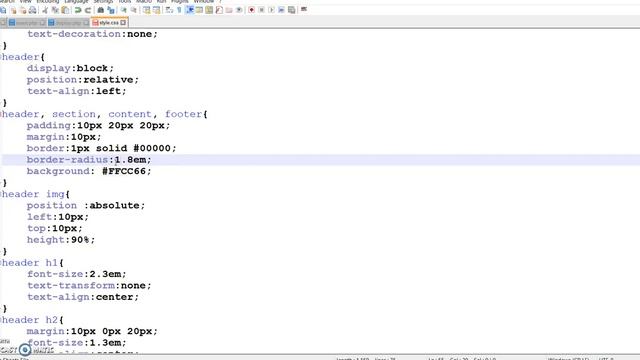The height and width of the screenshot is (360, 640).
Task: Collapse the 'header h2{' block
Action: [1, 320]
